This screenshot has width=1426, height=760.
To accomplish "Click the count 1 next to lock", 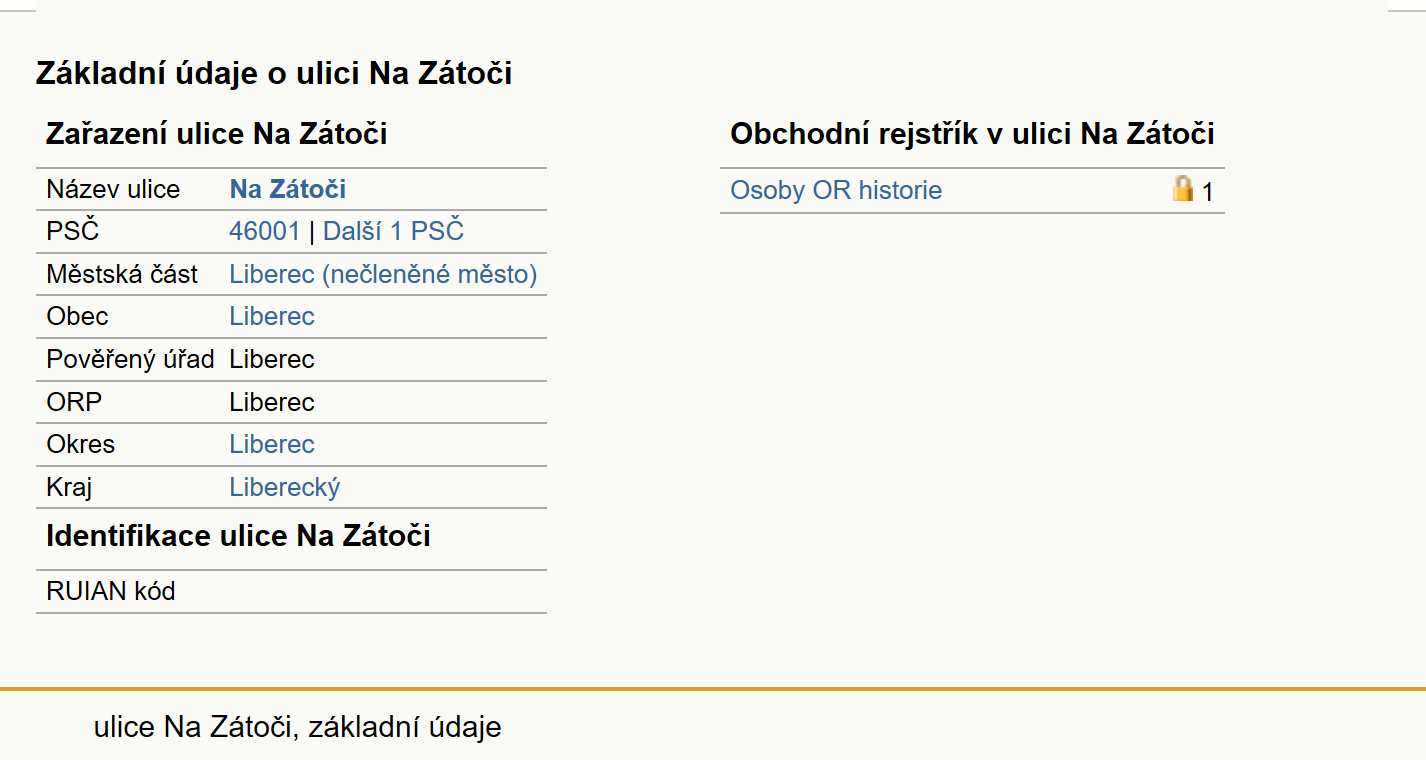I will coord(1207,192).
